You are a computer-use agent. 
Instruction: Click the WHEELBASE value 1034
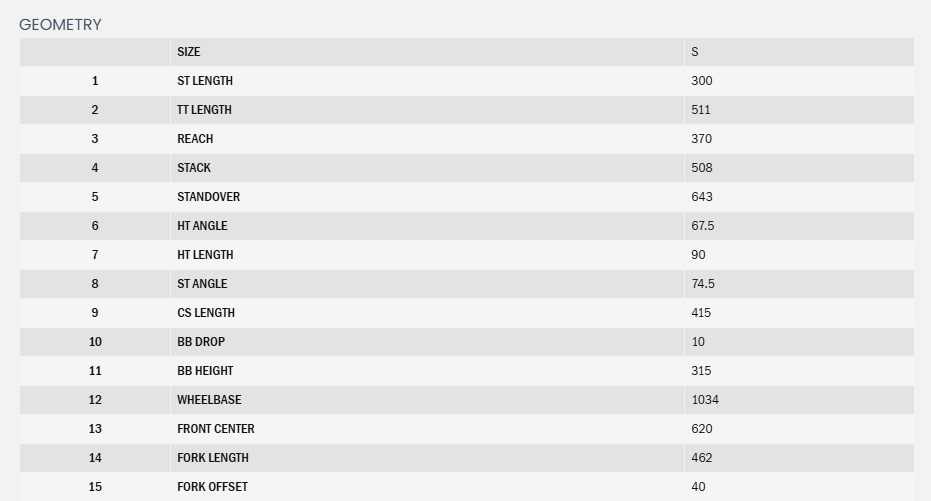point(705,400)
